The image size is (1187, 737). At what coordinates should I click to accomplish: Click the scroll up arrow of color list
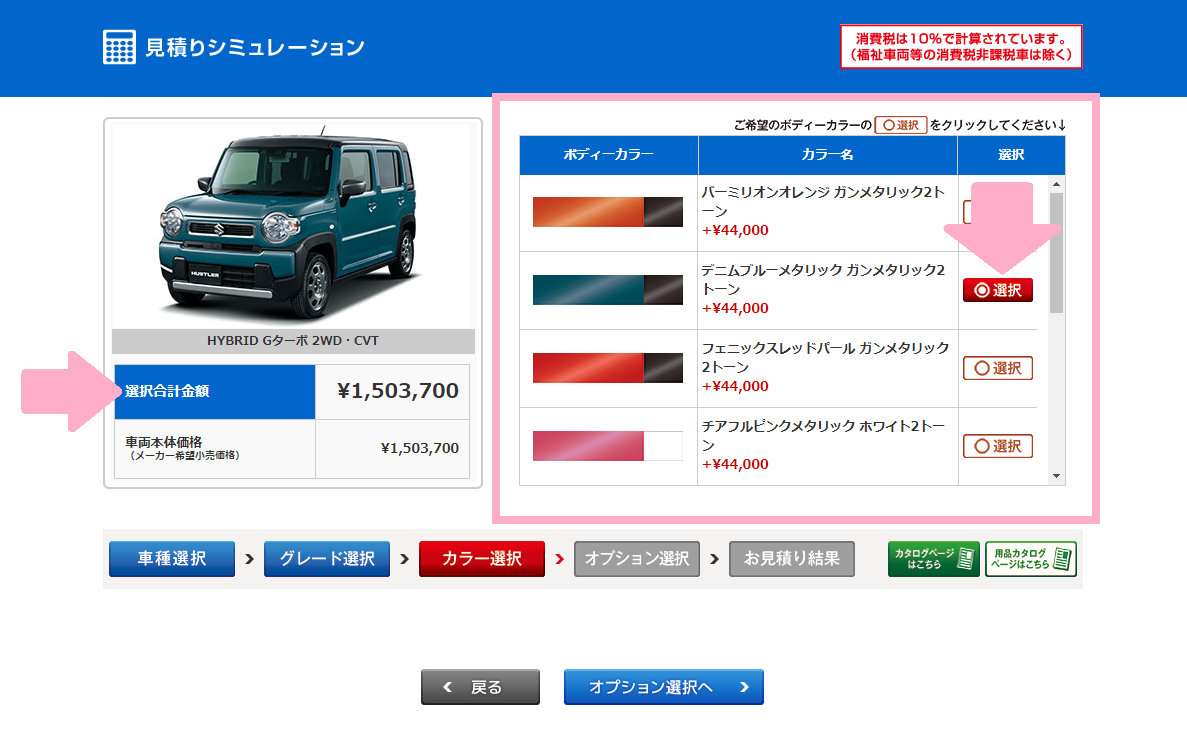(x=1056, y=184)
